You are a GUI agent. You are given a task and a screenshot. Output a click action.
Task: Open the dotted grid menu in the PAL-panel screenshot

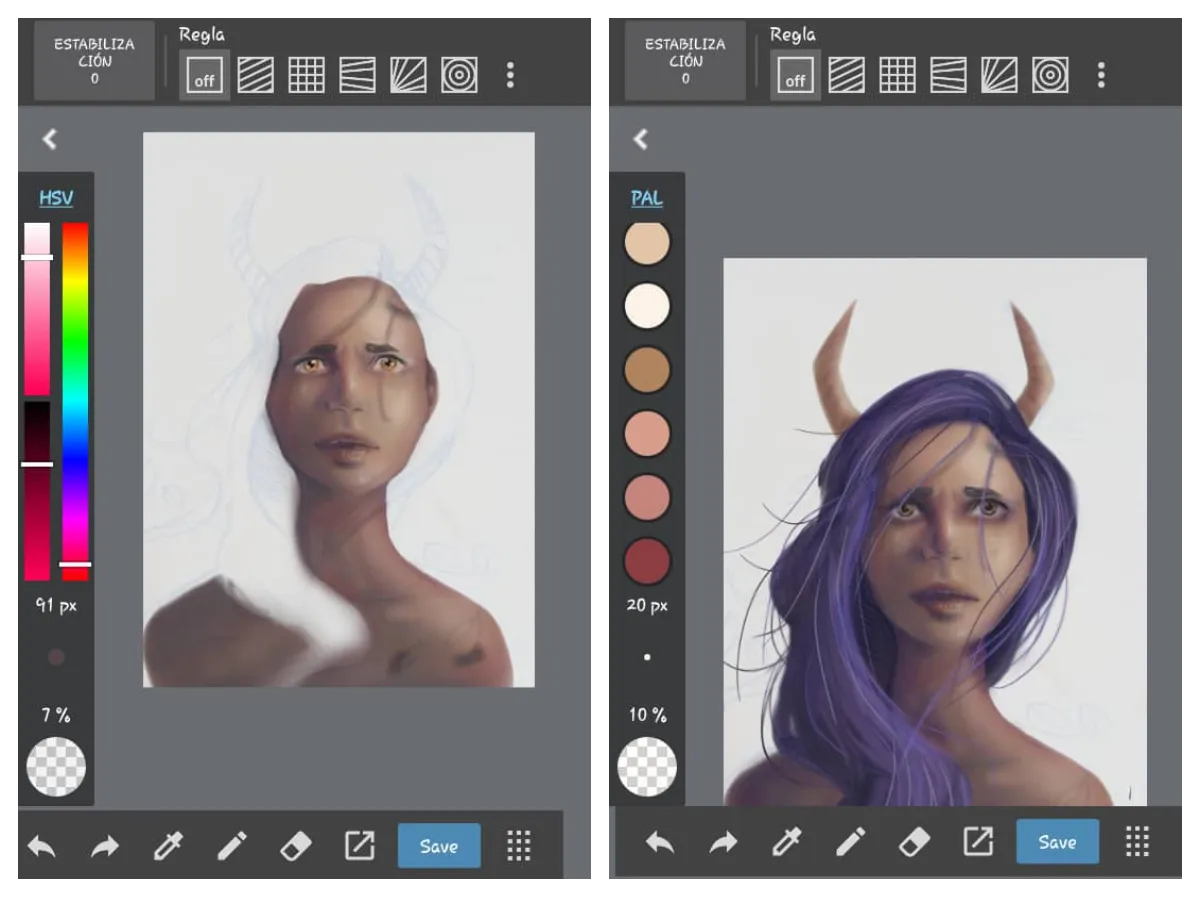1137,842
